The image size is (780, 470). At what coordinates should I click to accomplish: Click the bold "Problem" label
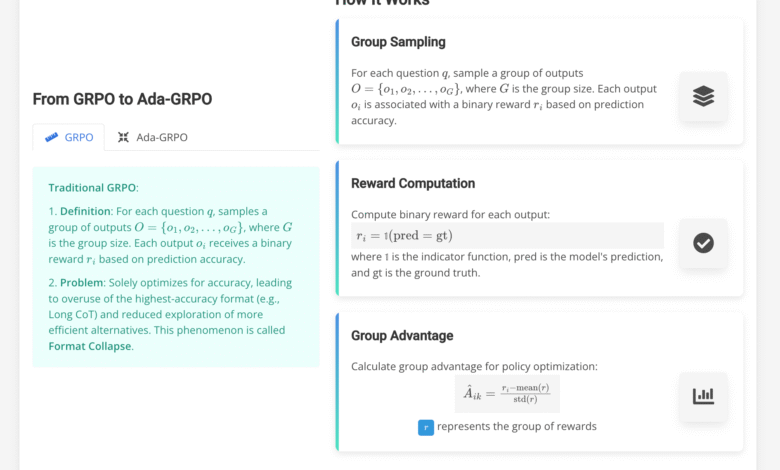[x=81, y=283]
